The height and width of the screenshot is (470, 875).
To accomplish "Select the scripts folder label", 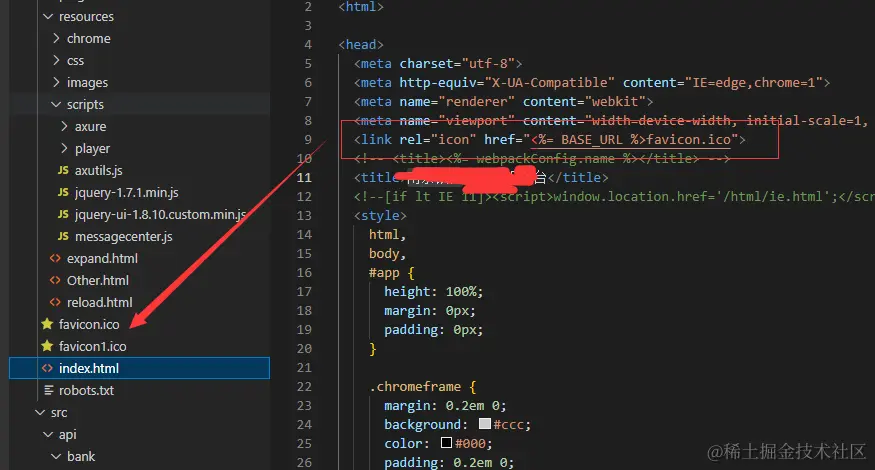I will [x=85, y=104].
